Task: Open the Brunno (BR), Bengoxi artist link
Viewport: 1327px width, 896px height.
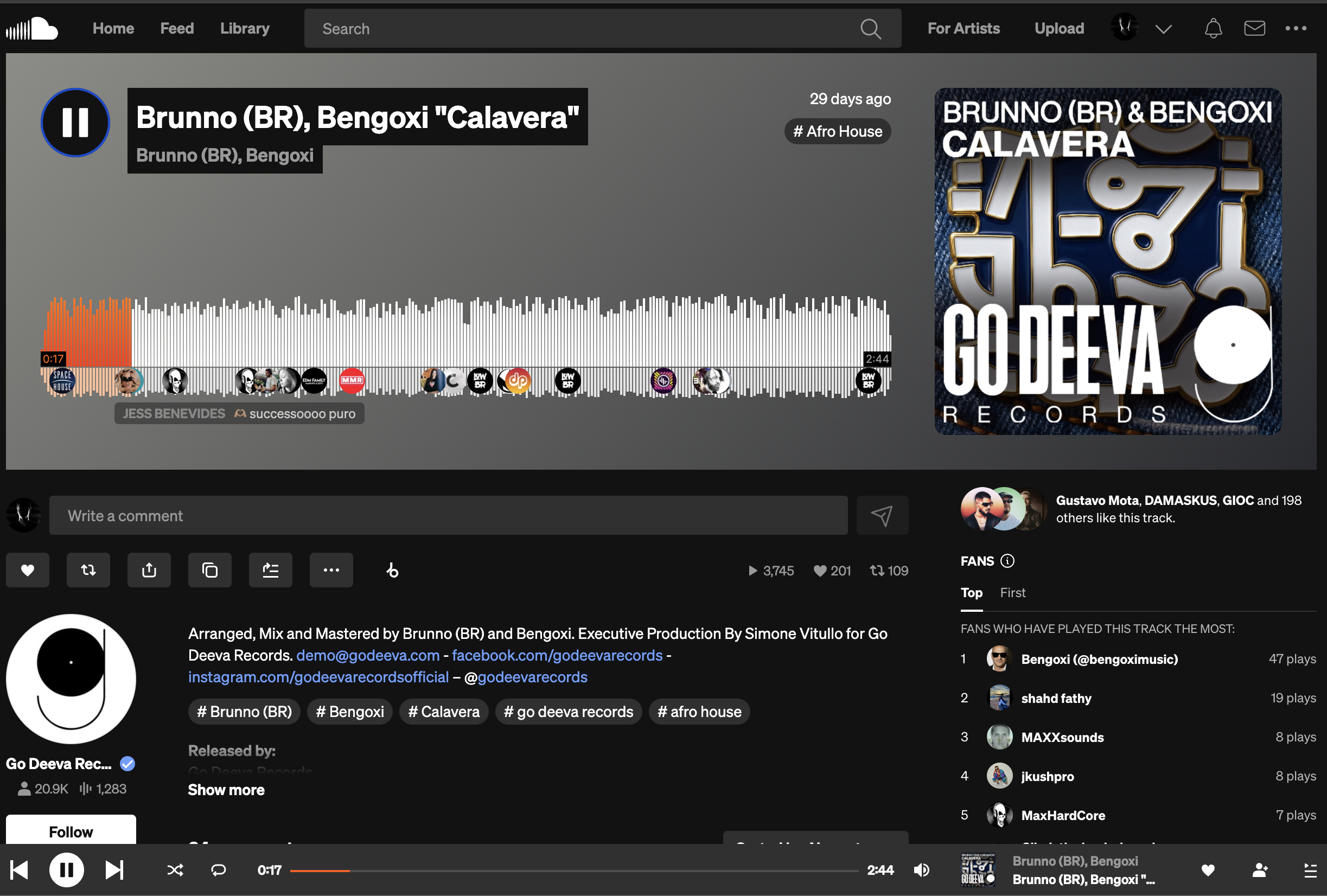Action: (x=225, y=155)
